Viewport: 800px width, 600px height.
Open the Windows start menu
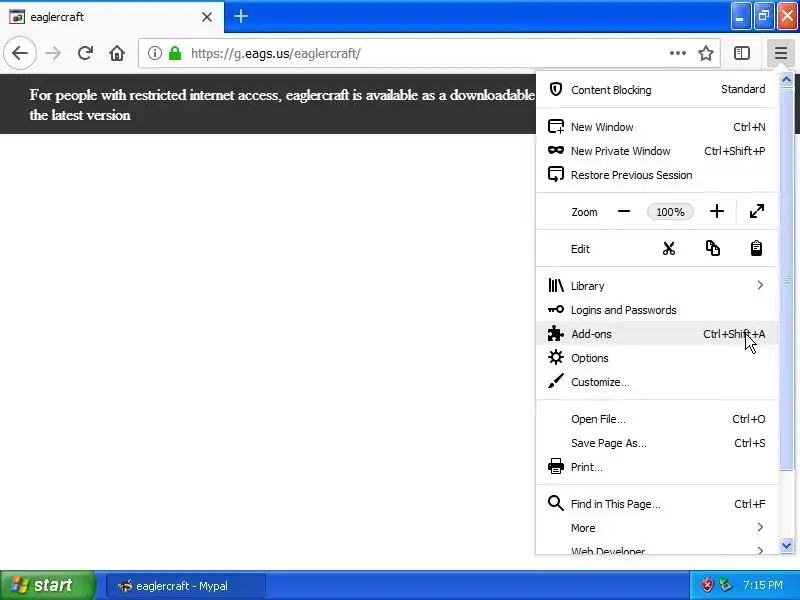coord(47,585)
